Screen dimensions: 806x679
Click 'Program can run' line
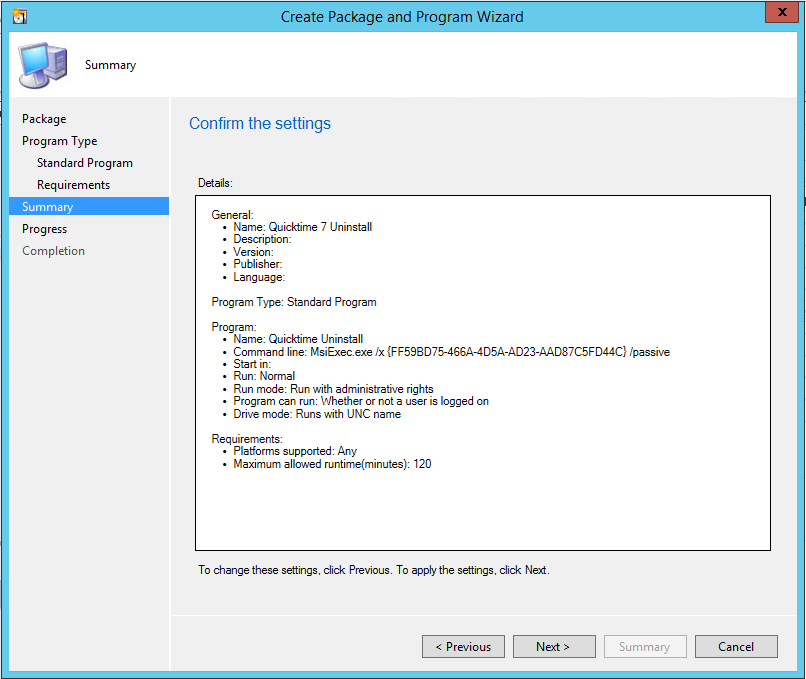click(x=361, y=401)
